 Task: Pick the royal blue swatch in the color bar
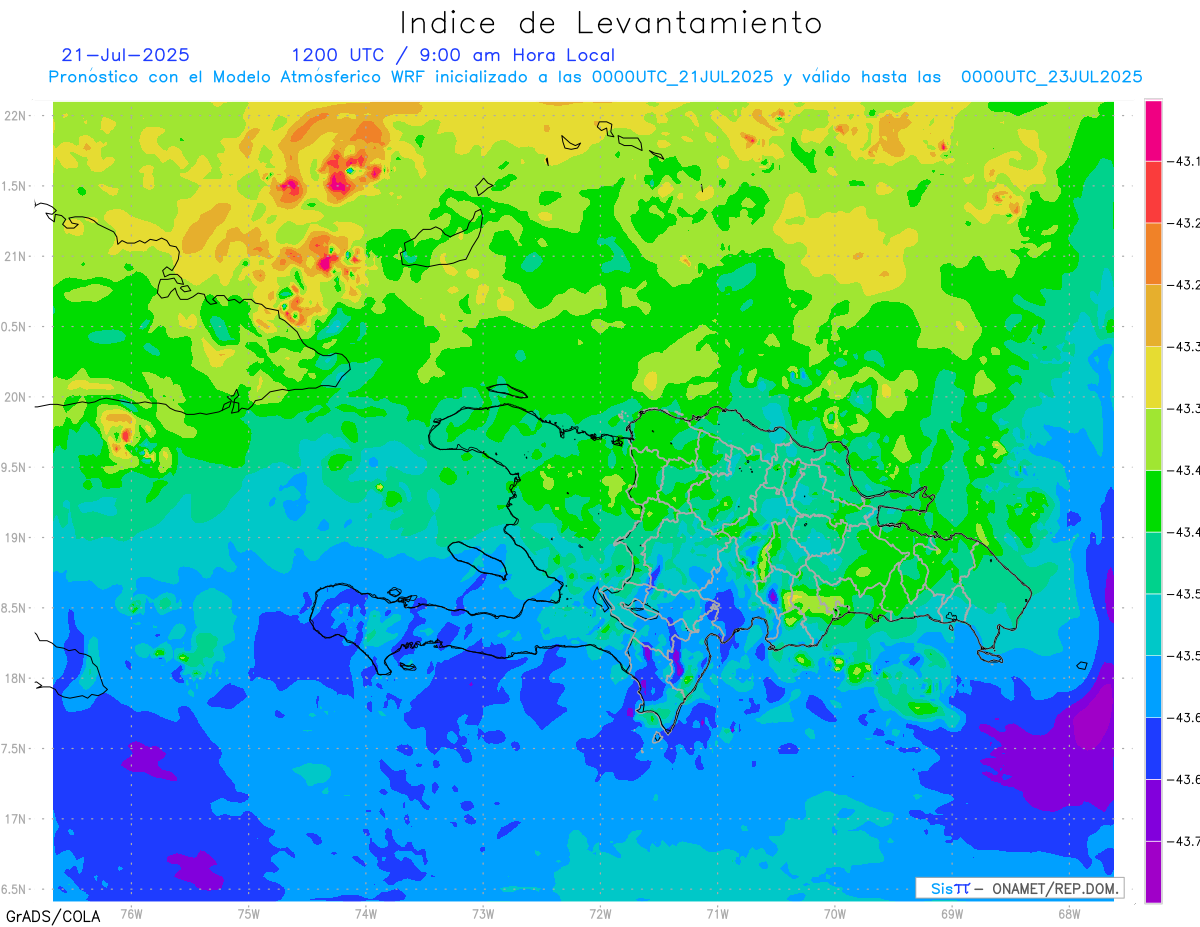coord(1153,748)
